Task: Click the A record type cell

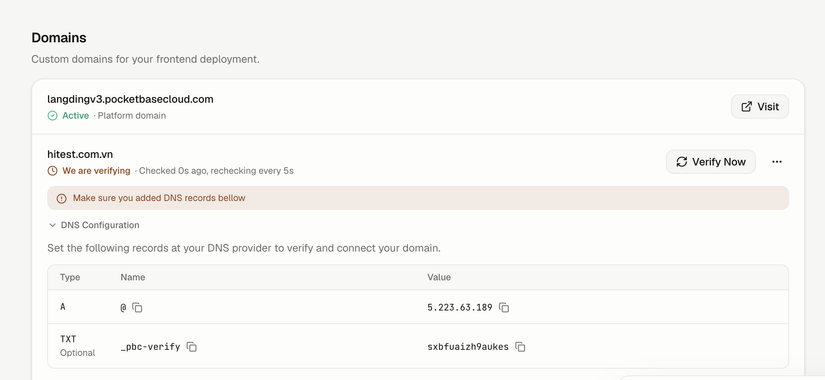Action: click(x=63, y=307)
